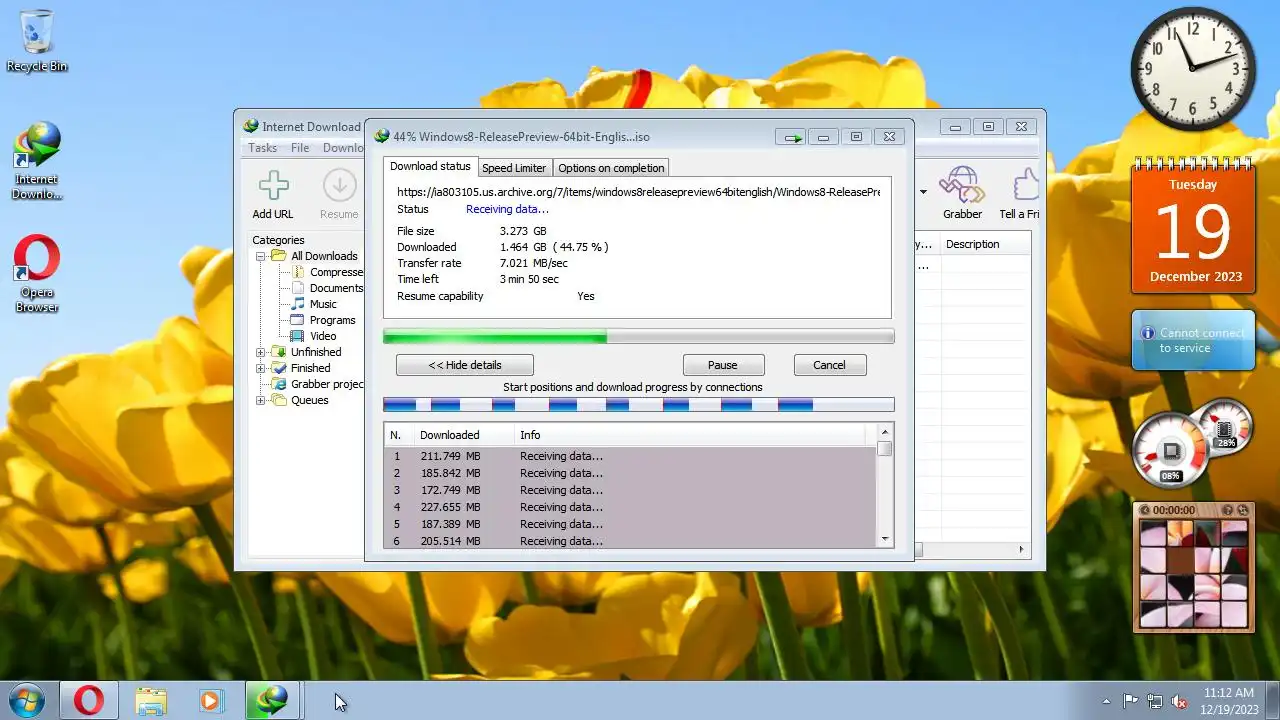Select connection row 2 with 185.842 MB

[630, 473]
